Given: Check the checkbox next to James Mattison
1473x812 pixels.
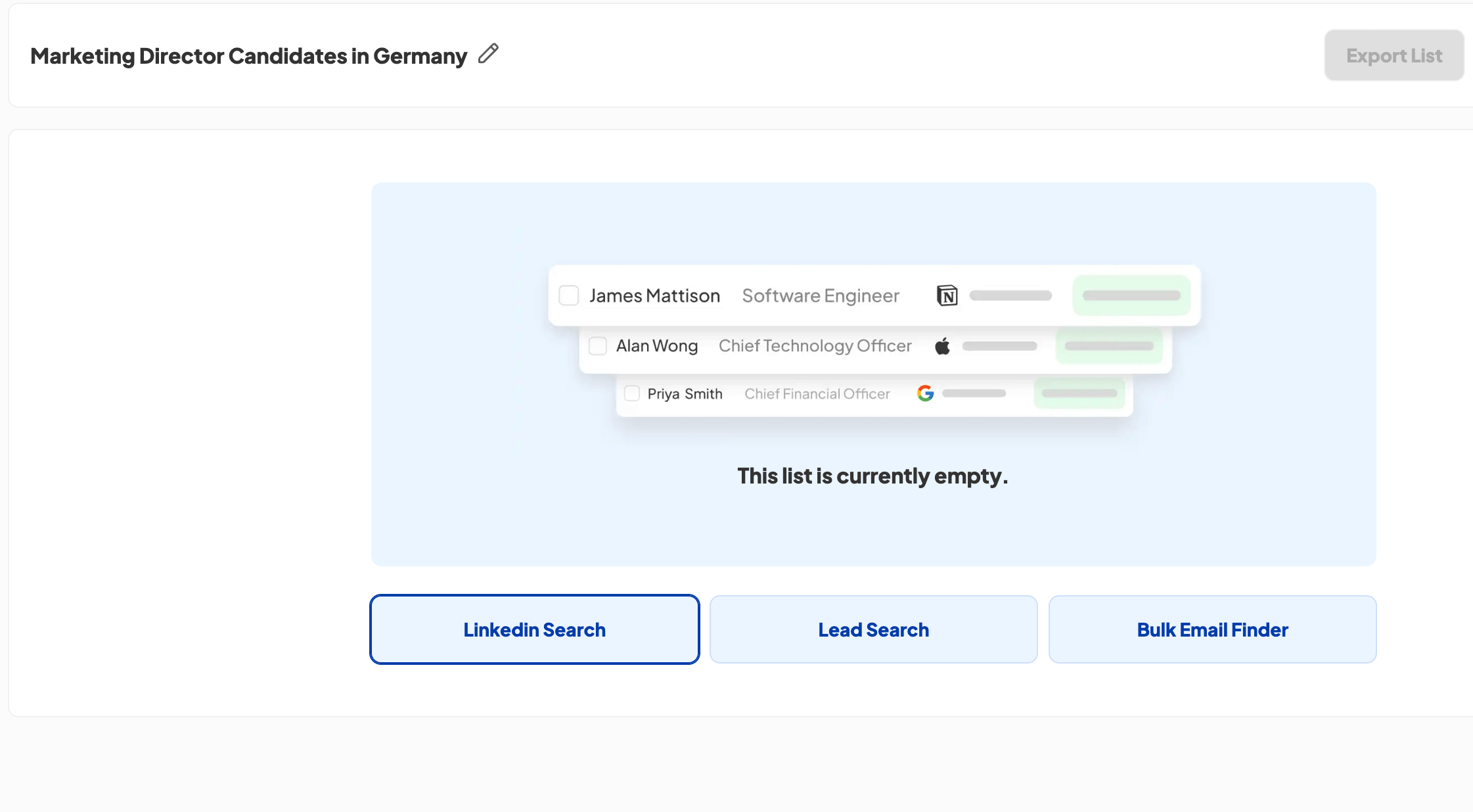Looking at the screenshot, I should [x=568, y=296].
